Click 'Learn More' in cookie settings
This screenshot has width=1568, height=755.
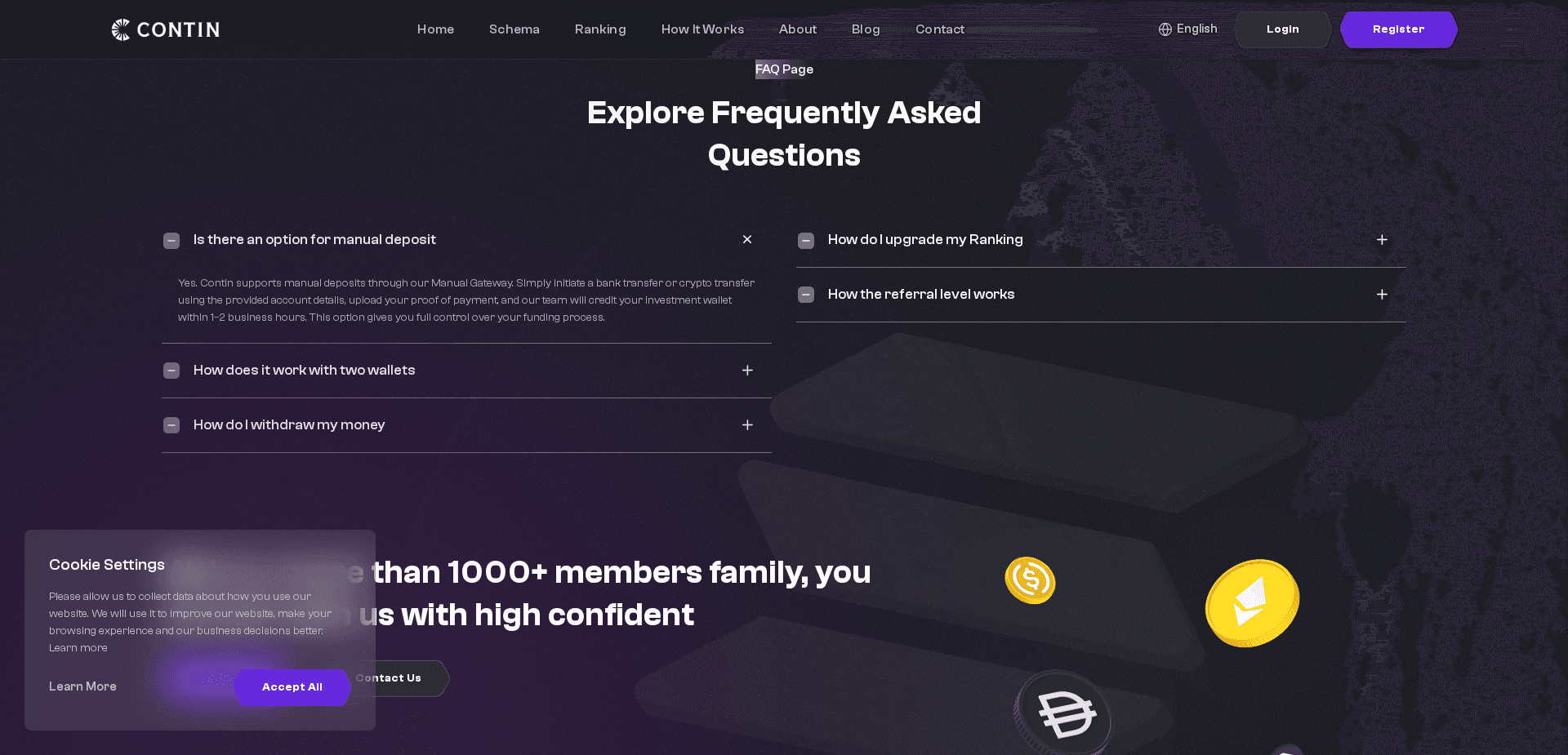point(82,686)
